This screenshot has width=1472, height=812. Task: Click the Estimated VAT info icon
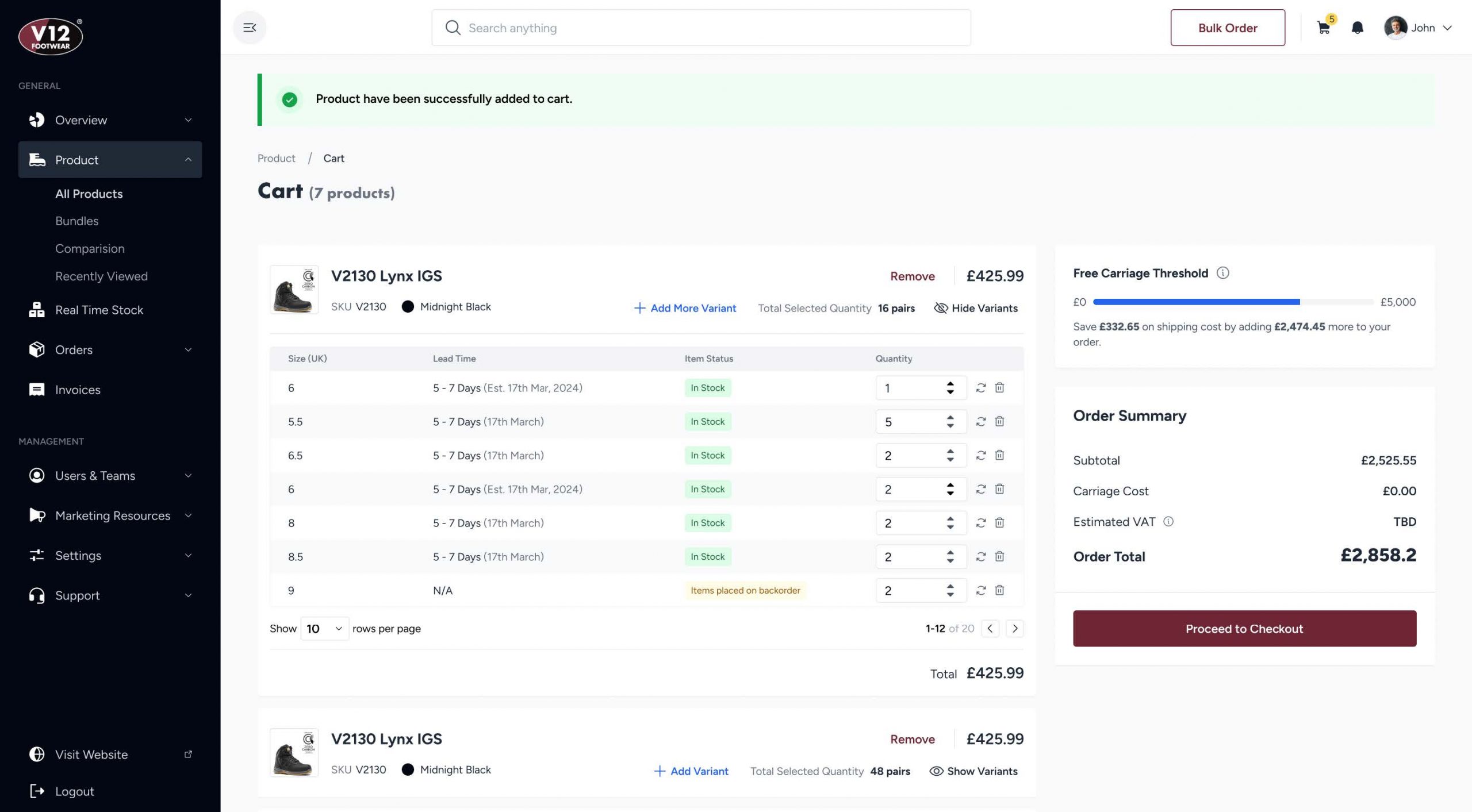1168,521
